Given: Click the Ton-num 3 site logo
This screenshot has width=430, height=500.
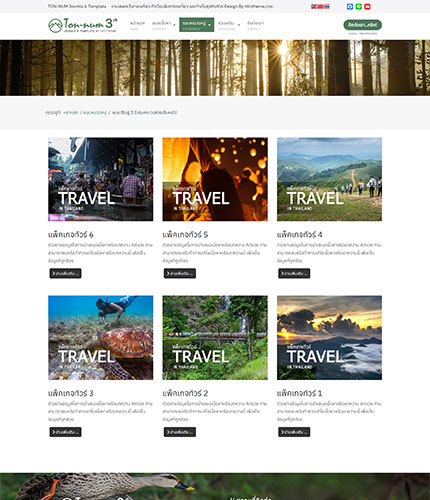Looking at the screenshot, I should click(83, 25).
